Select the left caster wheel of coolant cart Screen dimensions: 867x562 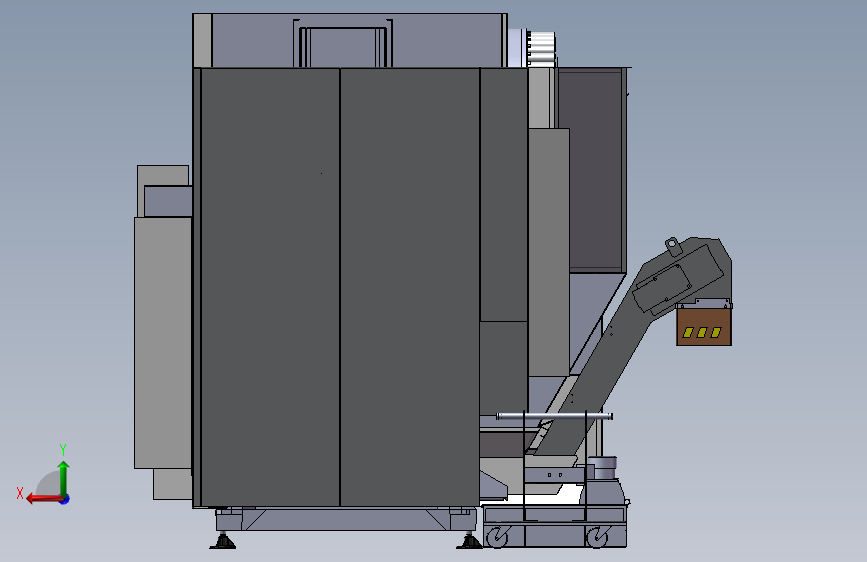tap(497, 537)
